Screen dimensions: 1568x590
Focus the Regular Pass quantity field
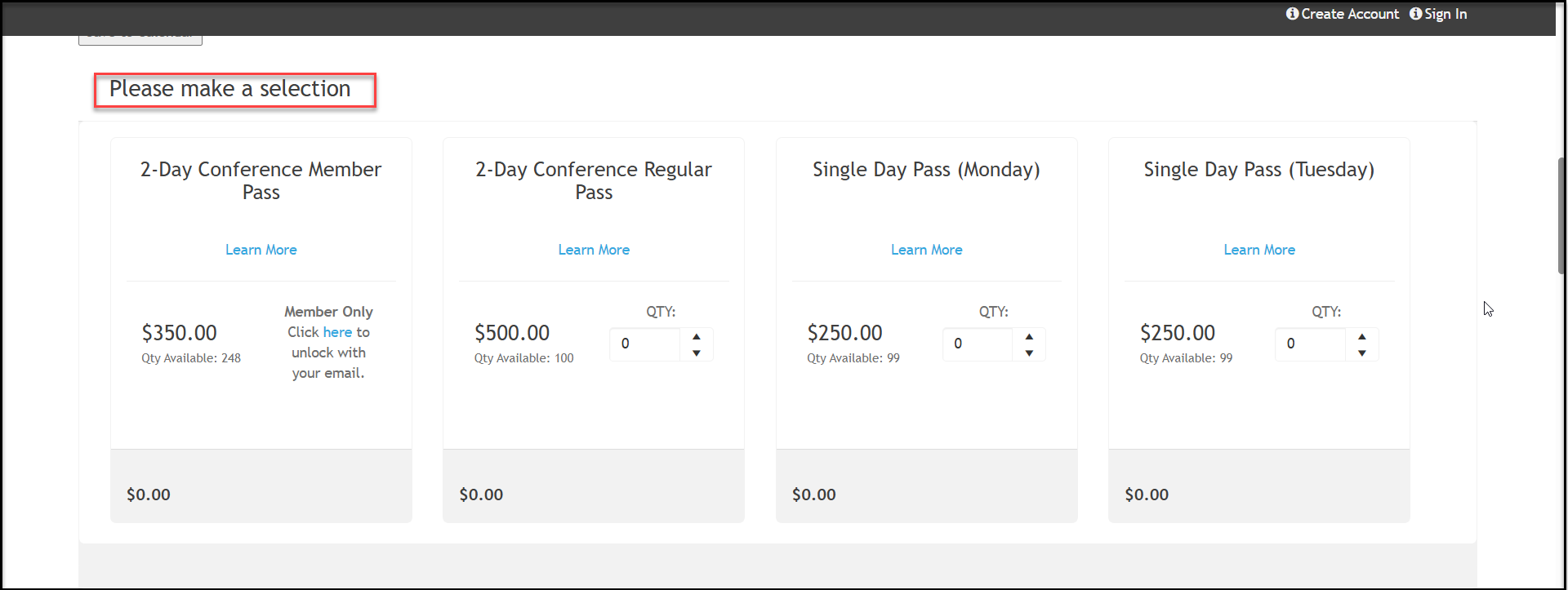point(645,344)
